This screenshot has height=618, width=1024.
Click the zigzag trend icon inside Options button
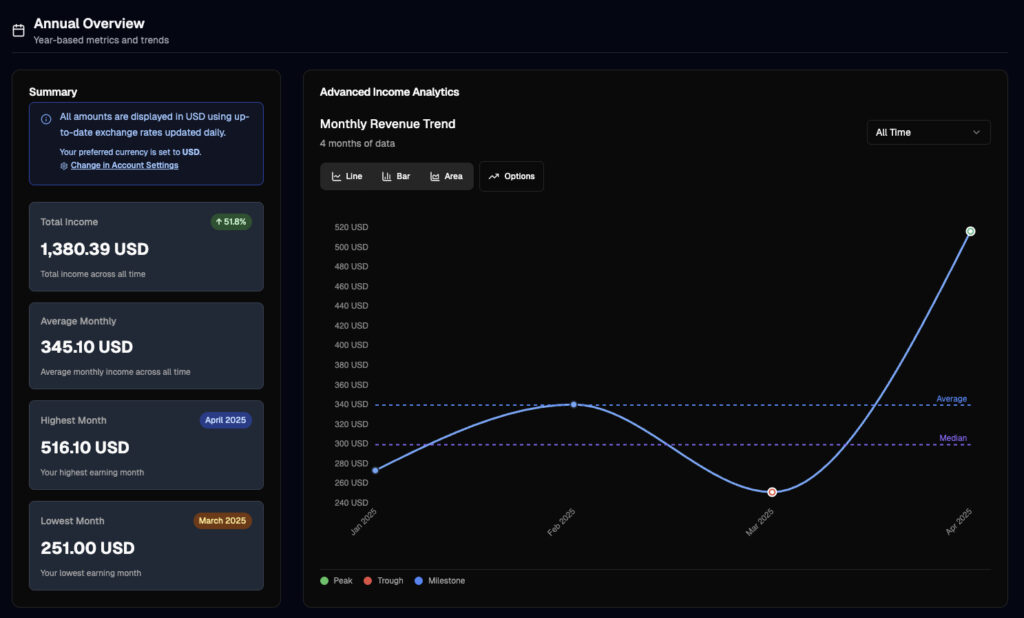[493, 176]
